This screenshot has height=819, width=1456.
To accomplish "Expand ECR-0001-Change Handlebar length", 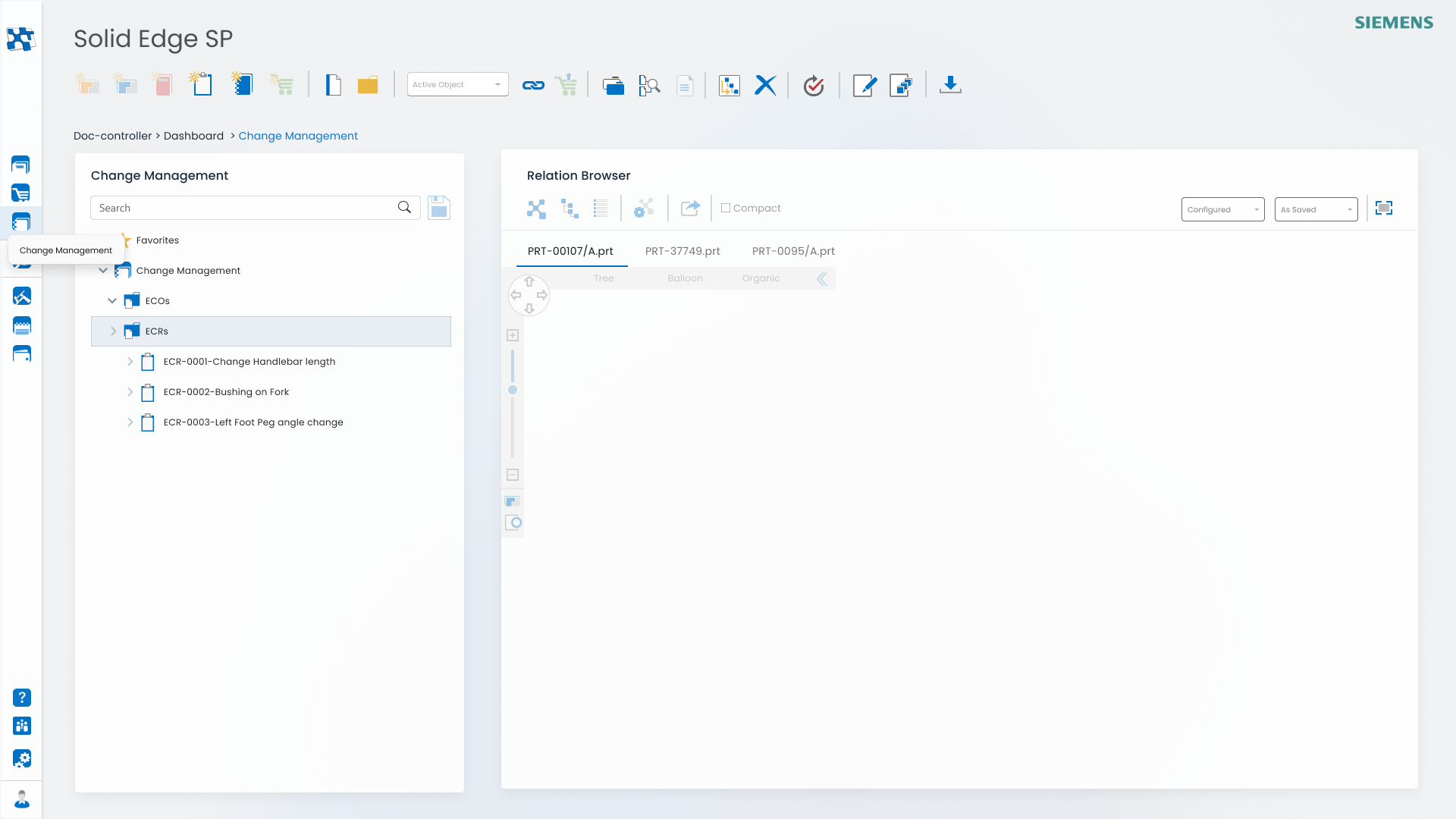I will (x=130, y=362).
